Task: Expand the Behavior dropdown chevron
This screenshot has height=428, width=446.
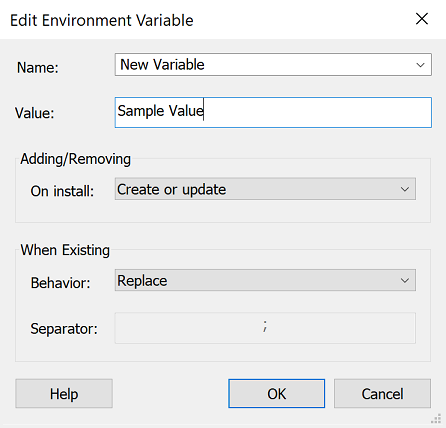Action: click(x=405, y=280)
